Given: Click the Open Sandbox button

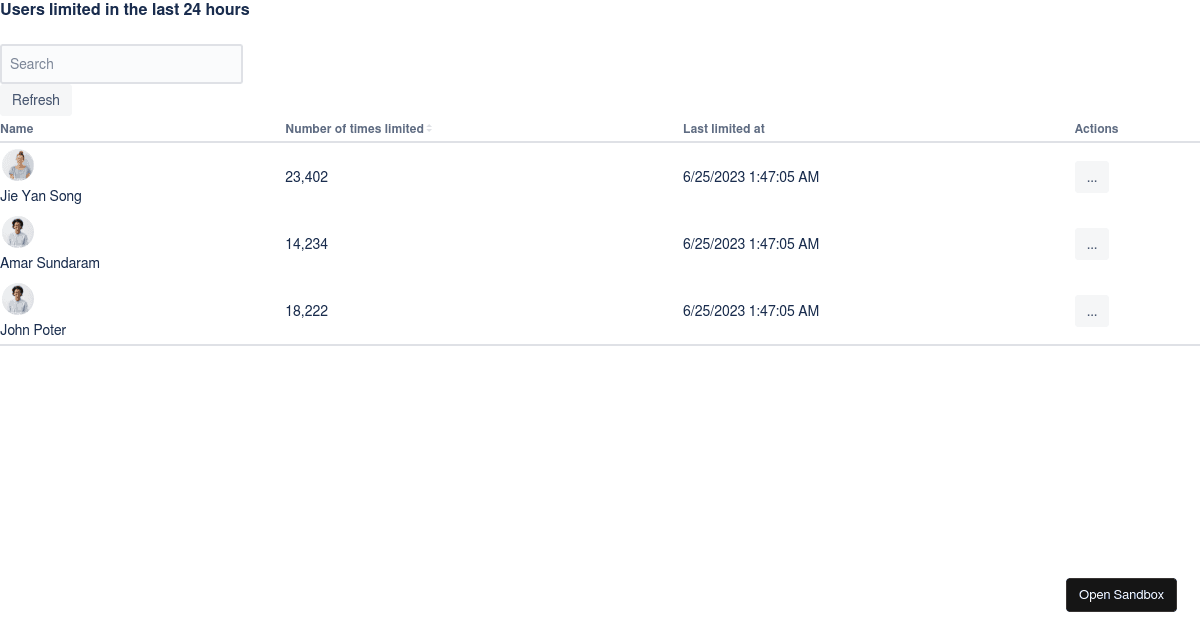Looking at the screenshot, I should 1121,595.
